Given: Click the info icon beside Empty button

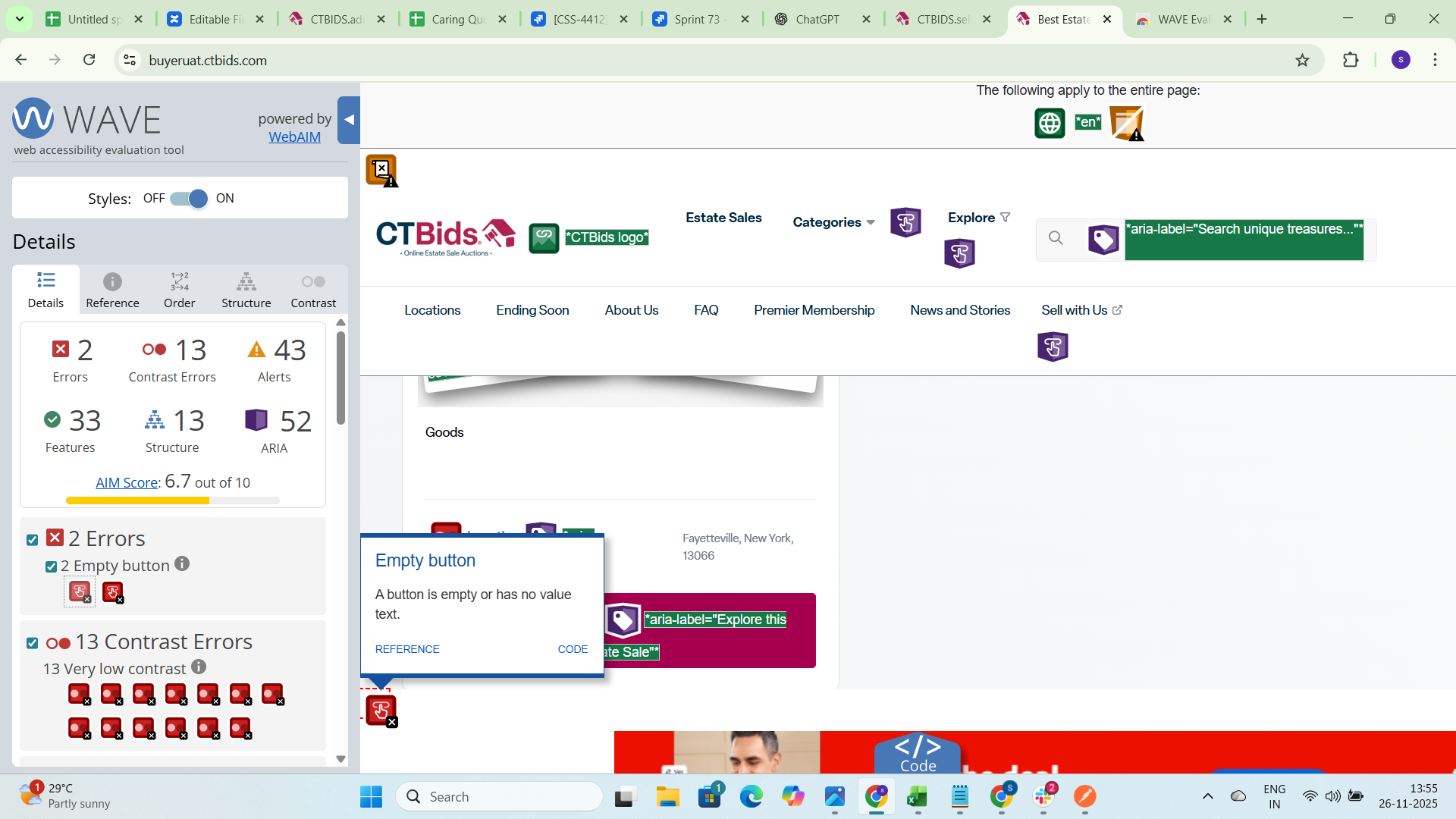Looking at the screenshot, I should pos(182,564).
